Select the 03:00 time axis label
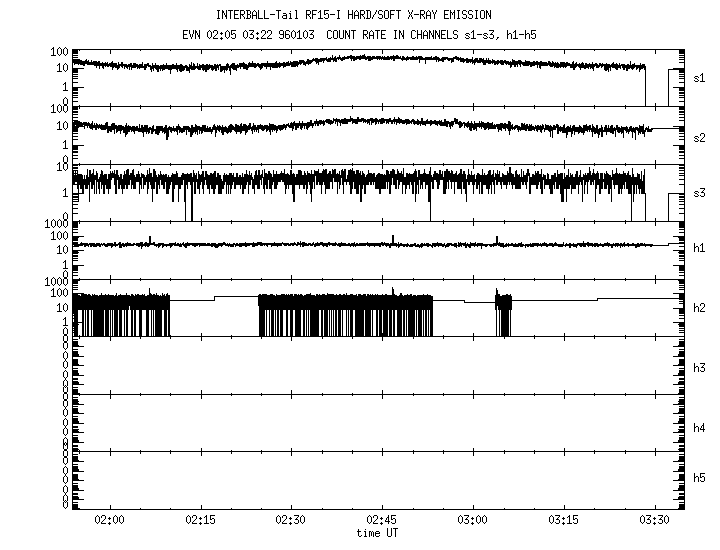This screenshot has height=550, width=720. click(x=473, y=520)
